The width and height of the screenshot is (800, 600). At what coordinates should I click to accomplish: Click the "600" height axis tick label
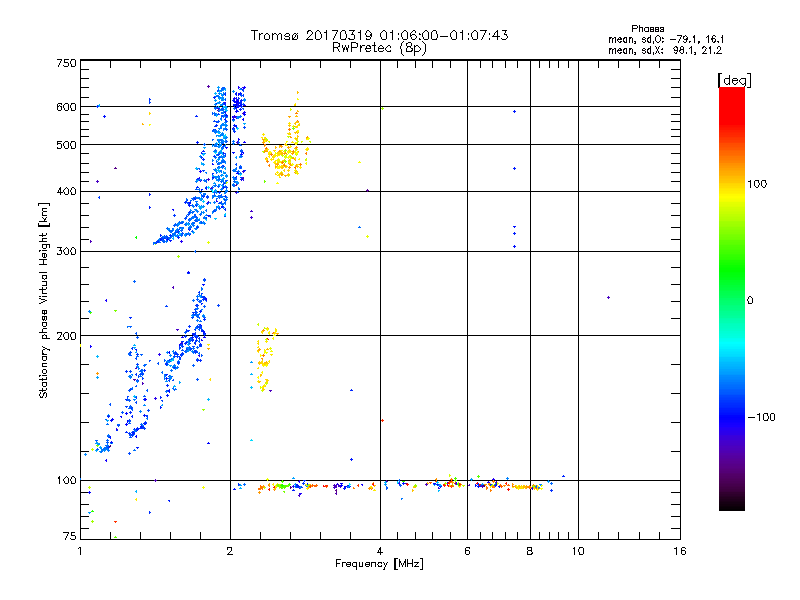click(x=66, y=107)
